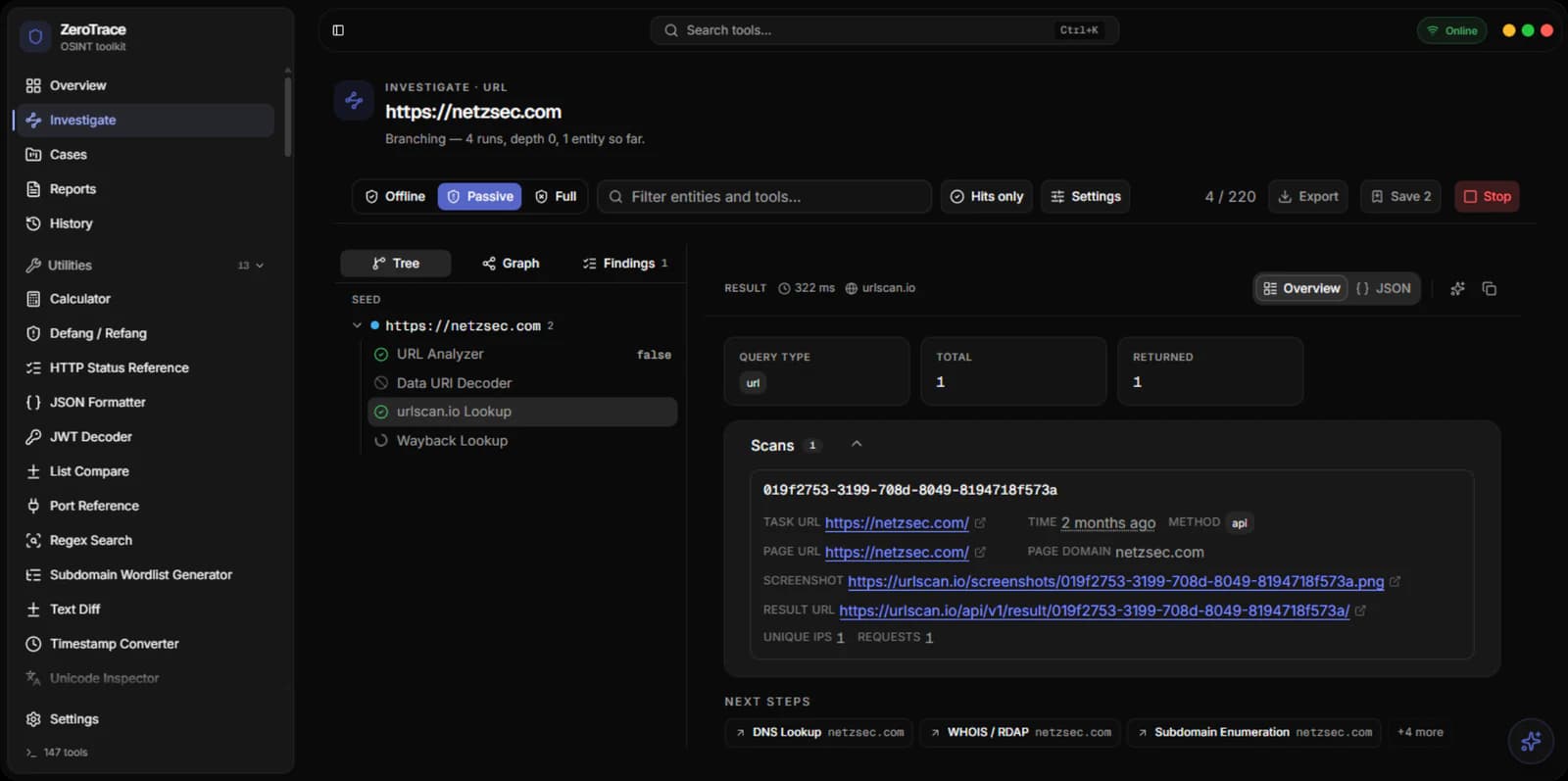
Task: Go to Cases in sidebar
Action: 145,155
